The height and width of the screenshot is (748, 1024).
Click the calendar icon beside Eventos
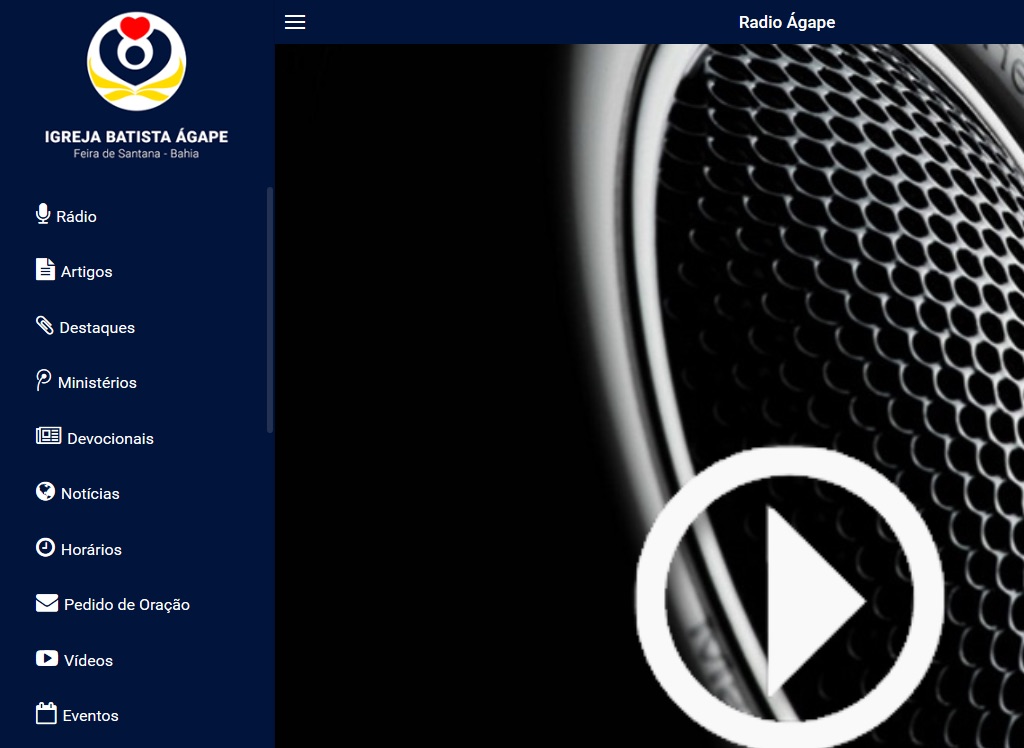tap(46, 713)
